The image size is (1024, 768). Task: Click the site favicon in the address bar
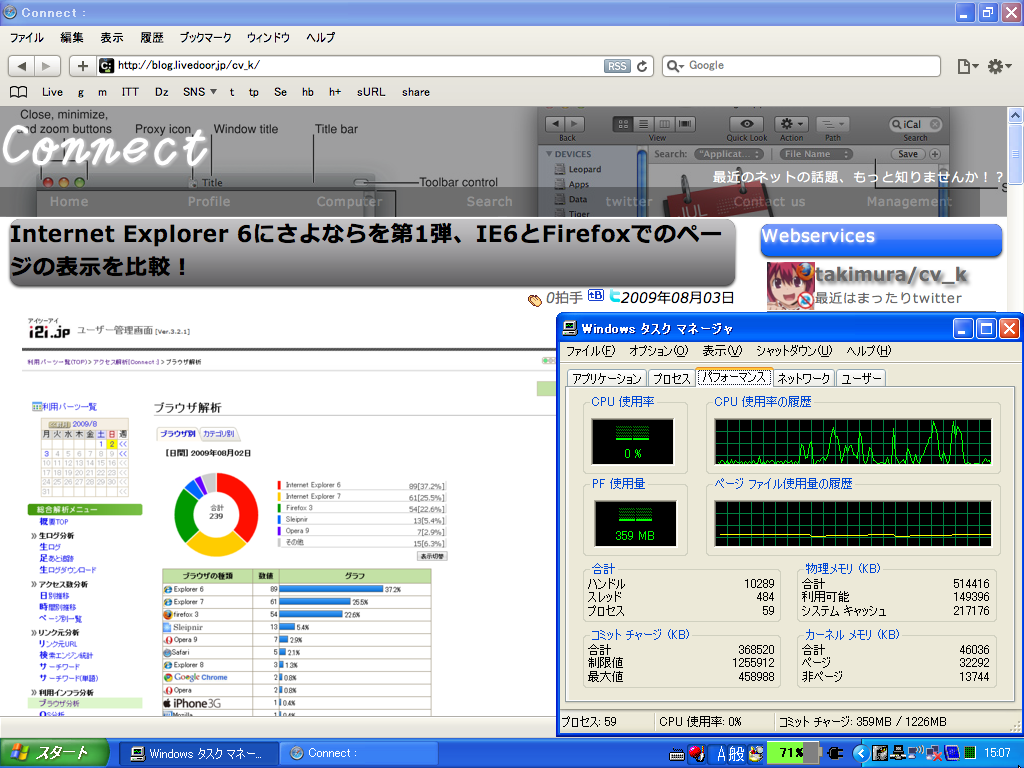click(x=106, y=65)
